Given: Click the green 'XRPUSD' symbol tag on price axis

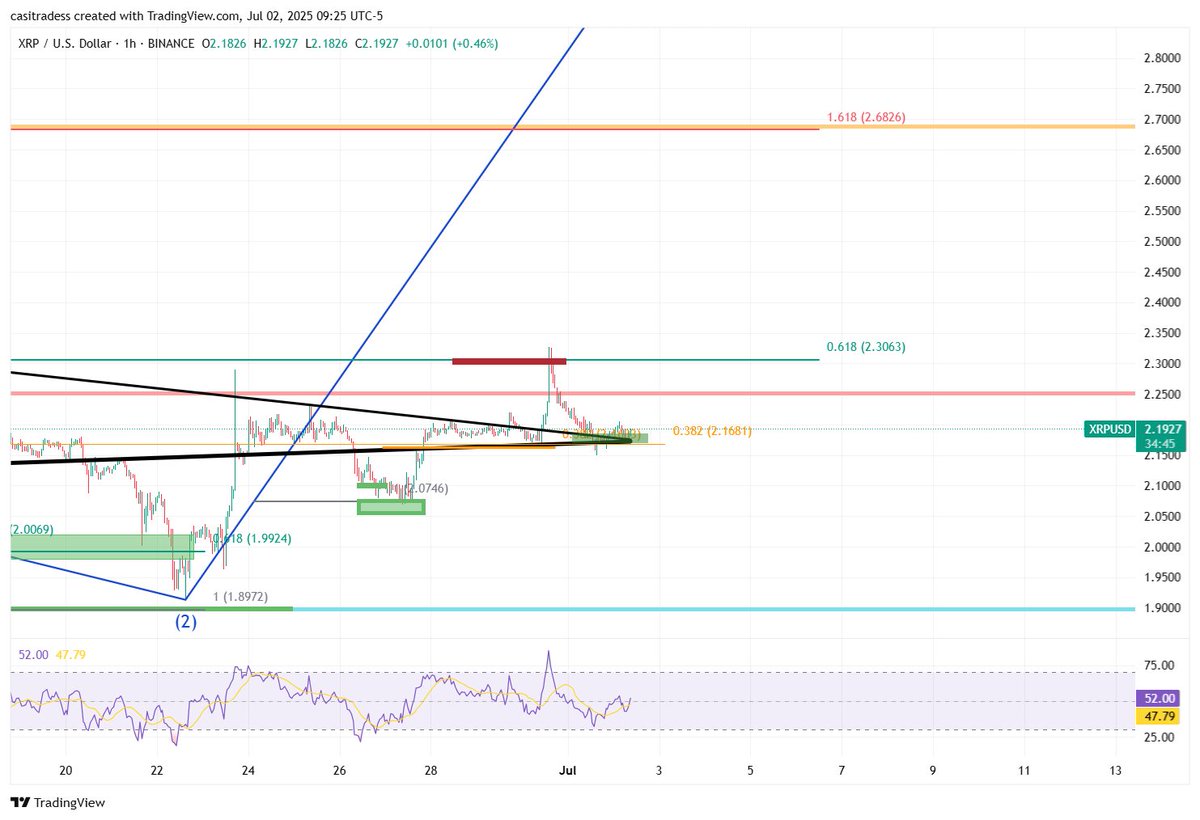Looking at the screenshot, I should (x=1110, y=429).
